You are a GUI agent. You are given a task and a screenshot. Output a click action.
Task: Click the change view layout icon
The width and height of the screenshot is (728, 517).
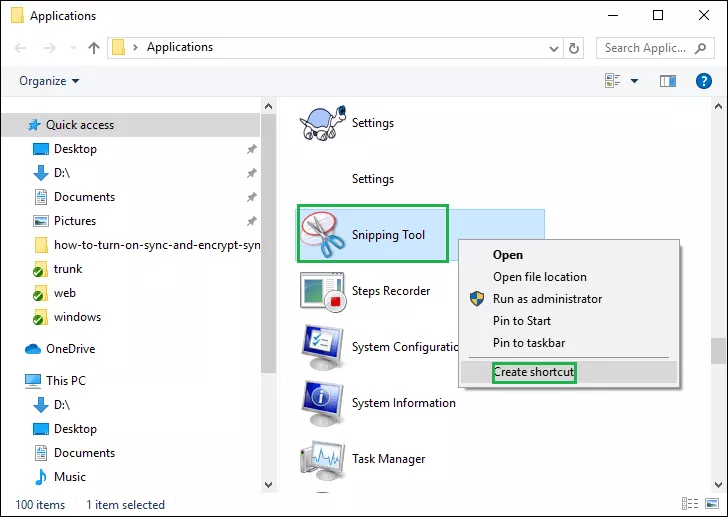tap(612, 81)
